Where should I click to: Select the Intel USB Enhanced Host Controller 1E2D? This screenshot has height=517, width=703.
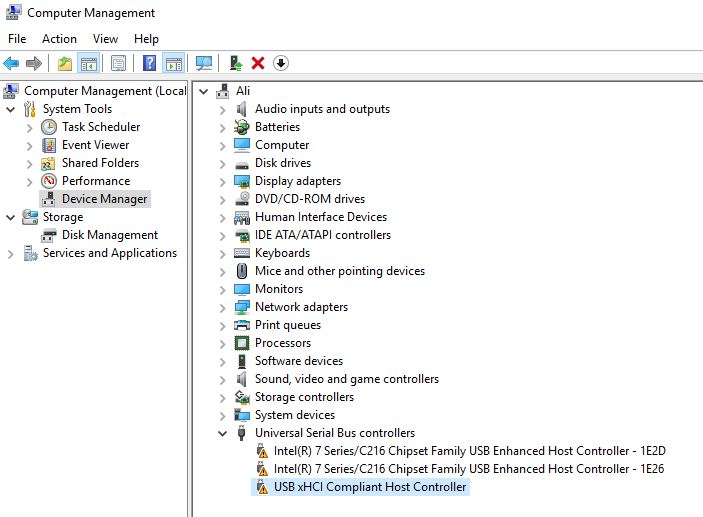[469, 451]
